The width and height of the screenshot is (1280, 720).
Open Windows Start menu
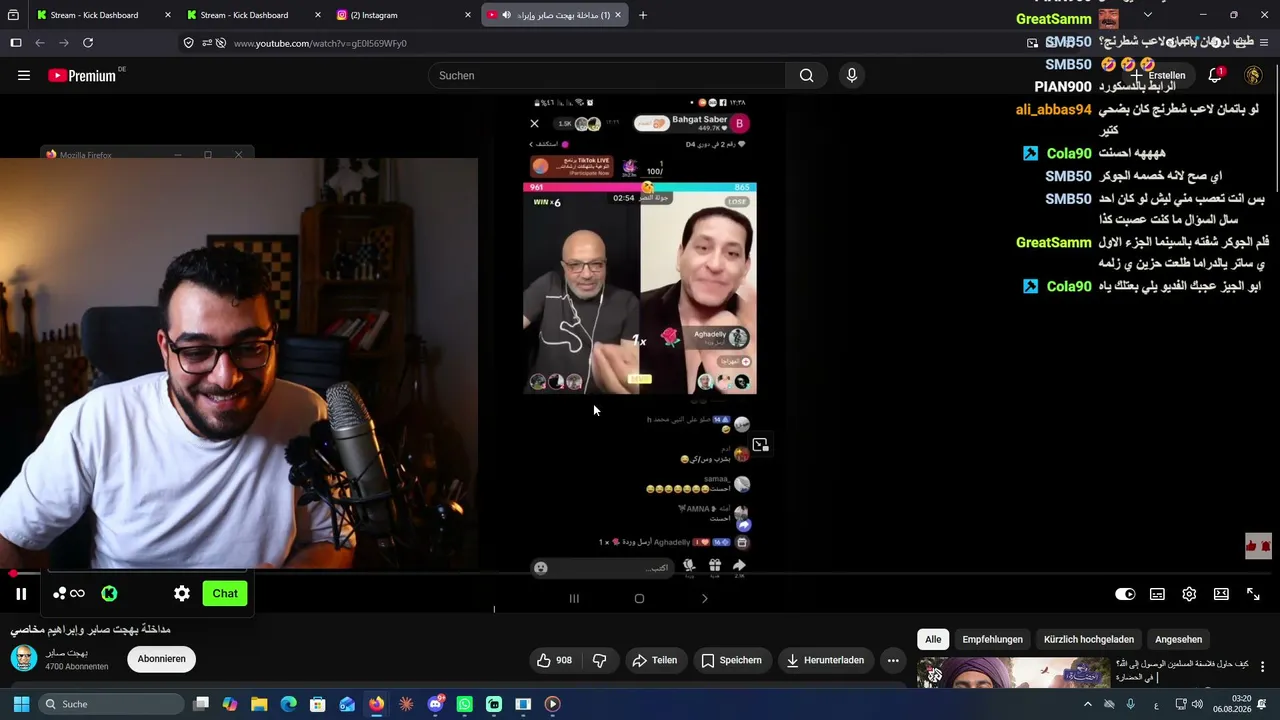[21, 704]
